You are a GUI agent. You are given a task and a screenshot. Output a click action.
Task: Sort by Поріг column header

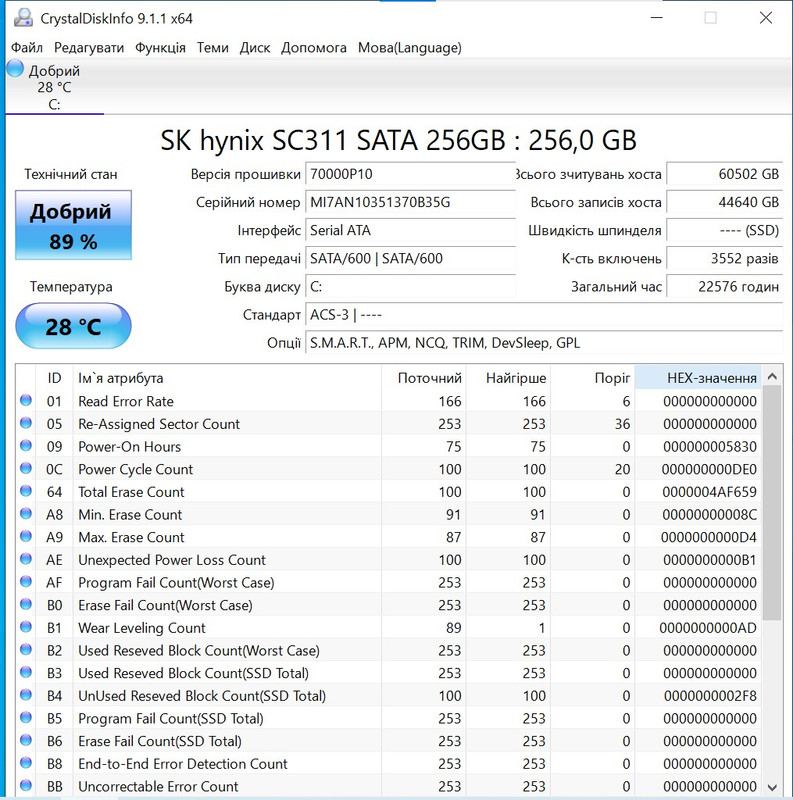(x=593, y=378)
